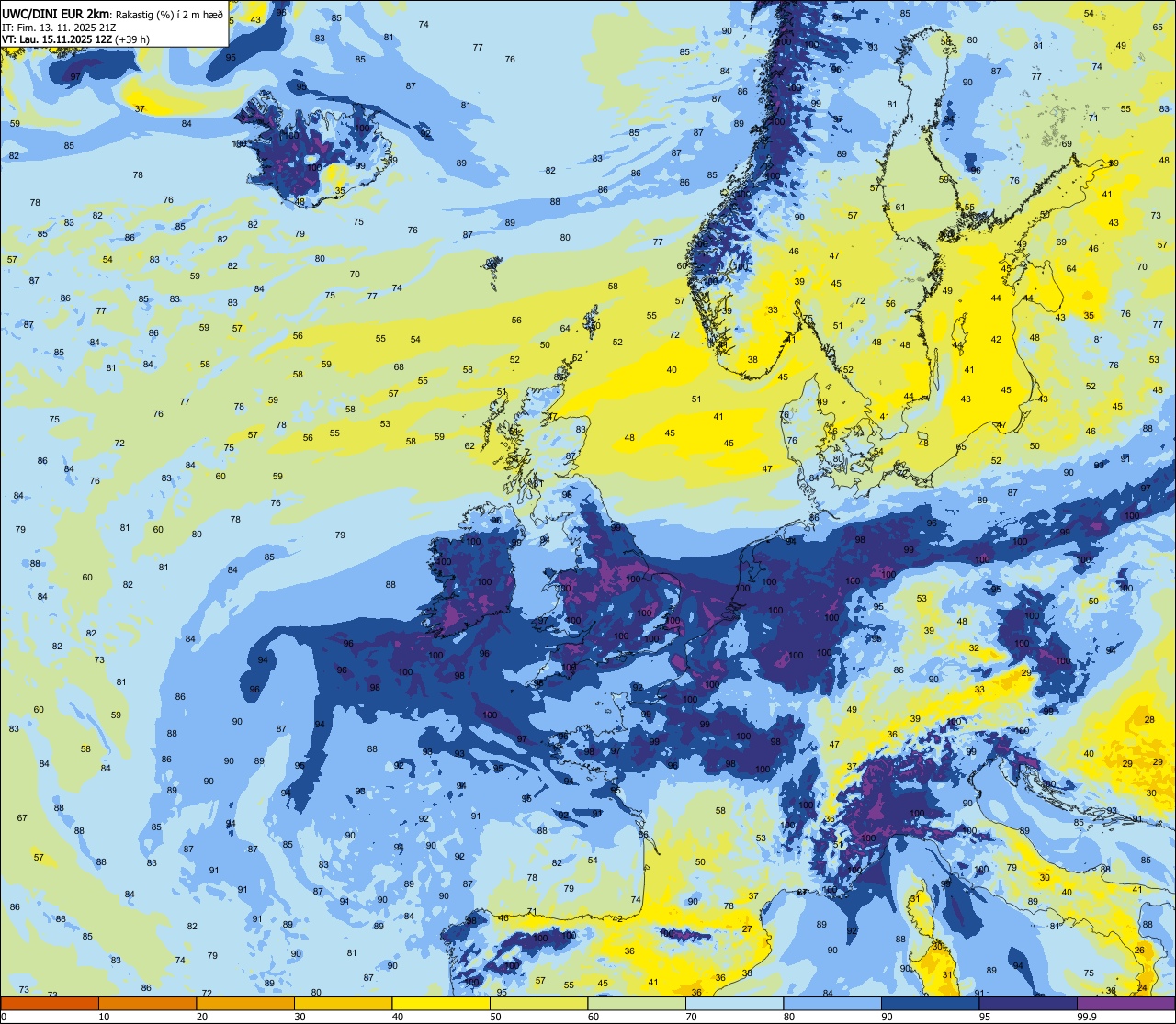Click the humidity value '27' on the map
1176x1024 pixels.
[x=747, y=929]
